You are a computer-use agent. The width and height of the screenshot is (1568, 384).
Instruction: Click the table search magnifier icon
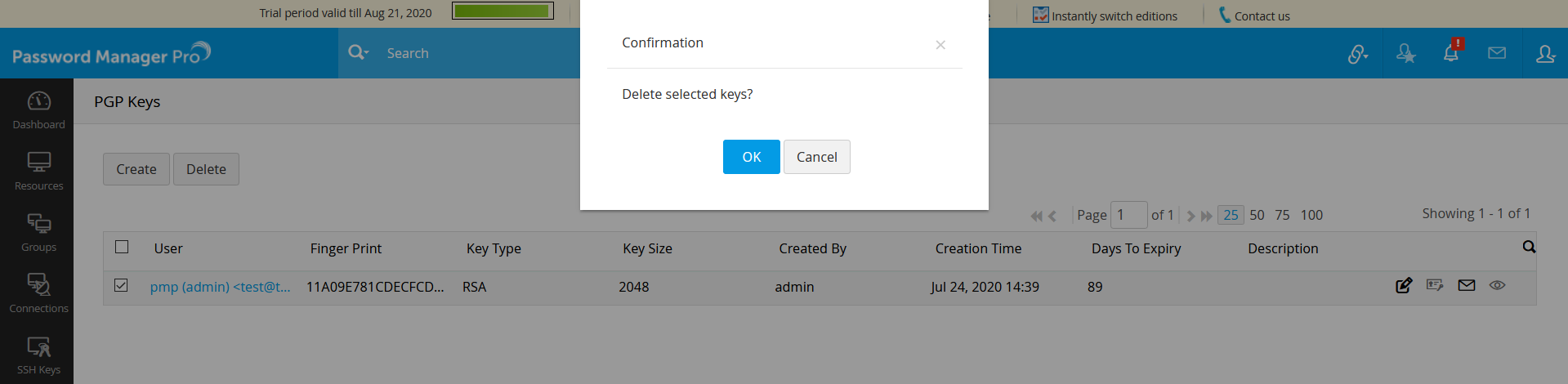click(1529, 247)
